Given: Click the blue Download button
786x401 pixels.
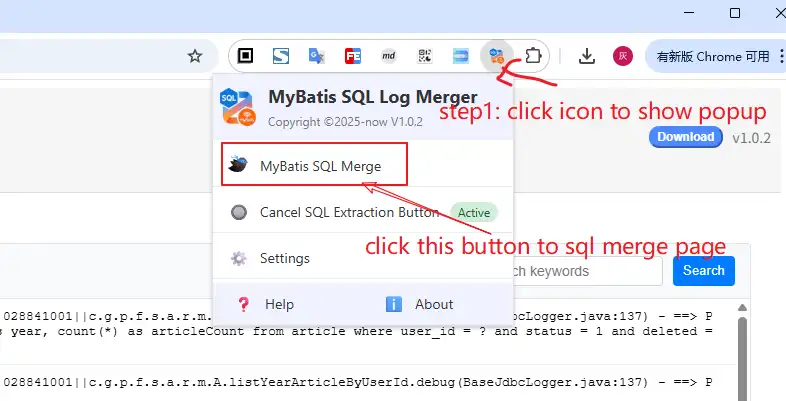Looking at the screenshot, I should tap(685, 137).
